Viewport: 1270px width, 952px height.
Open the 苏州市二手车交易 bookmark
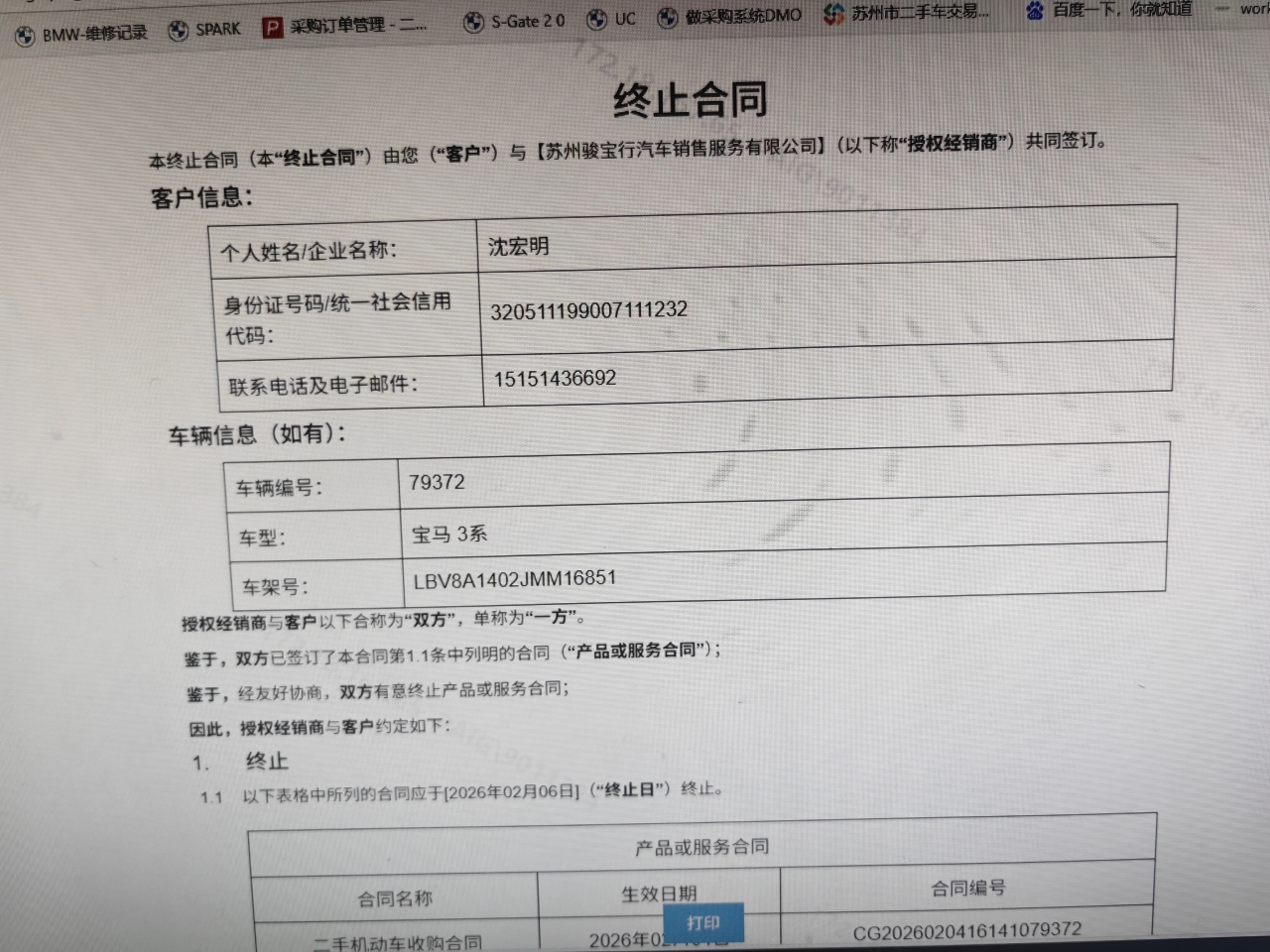(909, 13)
